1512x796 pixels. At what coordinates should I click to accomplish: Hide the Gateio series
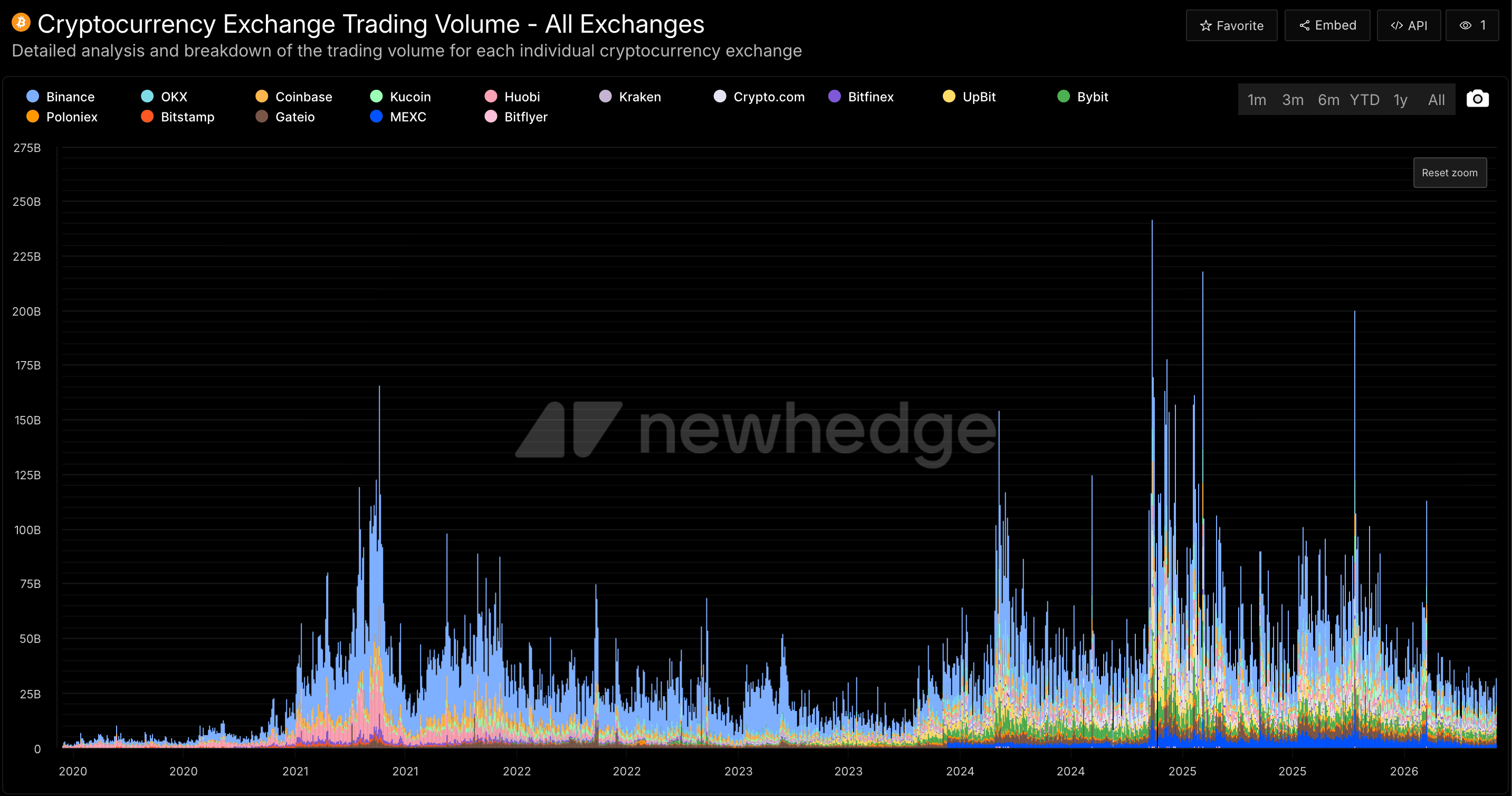click(285, 117)
